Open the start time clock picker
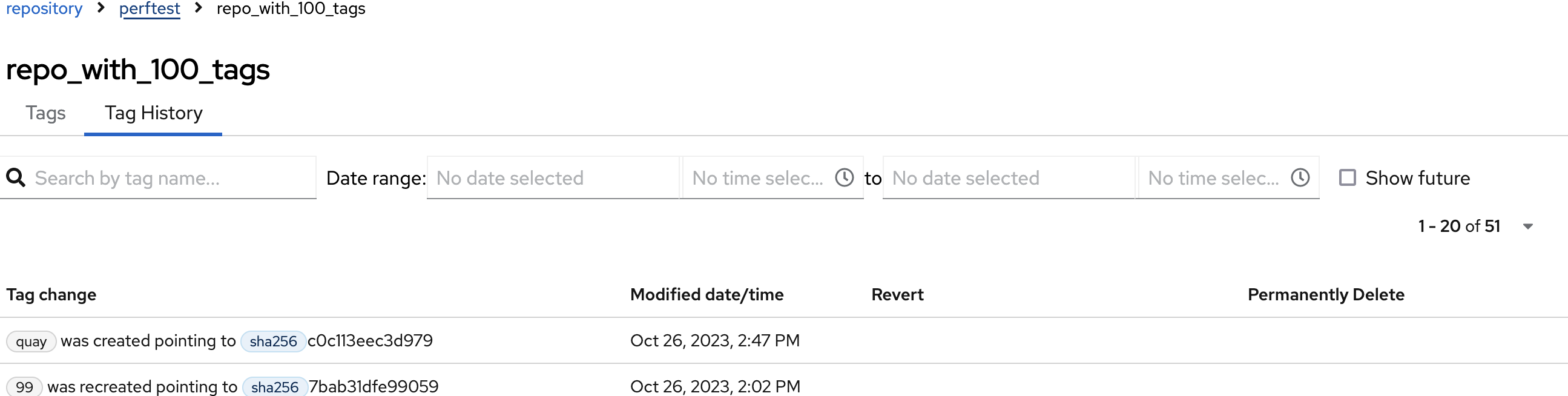The image size is (1568, 396). [844, 178]
